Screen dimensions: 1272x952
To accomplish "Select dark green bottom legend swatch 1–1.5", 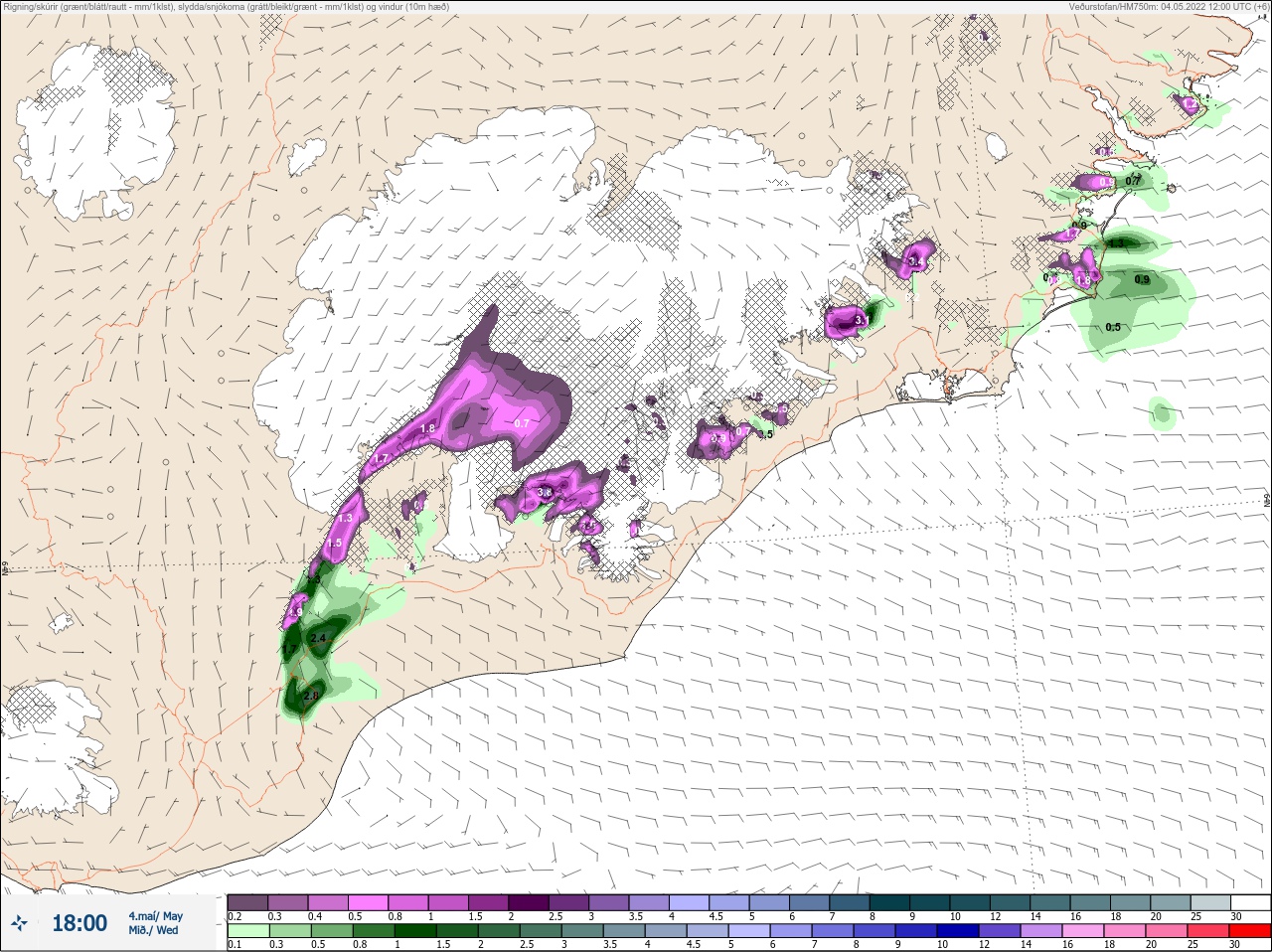I will click(x=415, y=931).
